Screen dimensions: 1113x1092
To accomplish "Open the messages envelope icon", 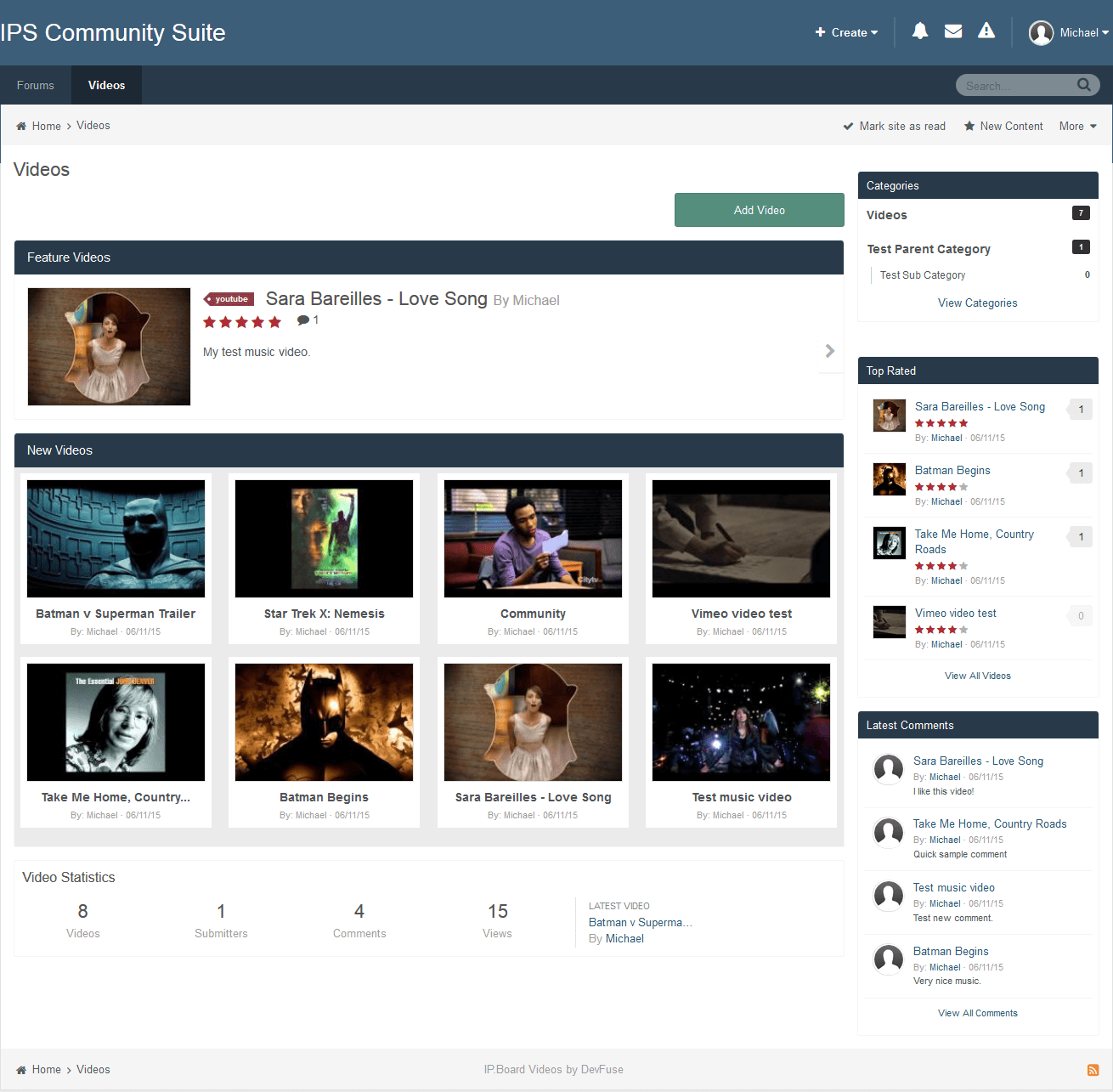I will pos(953,31).
